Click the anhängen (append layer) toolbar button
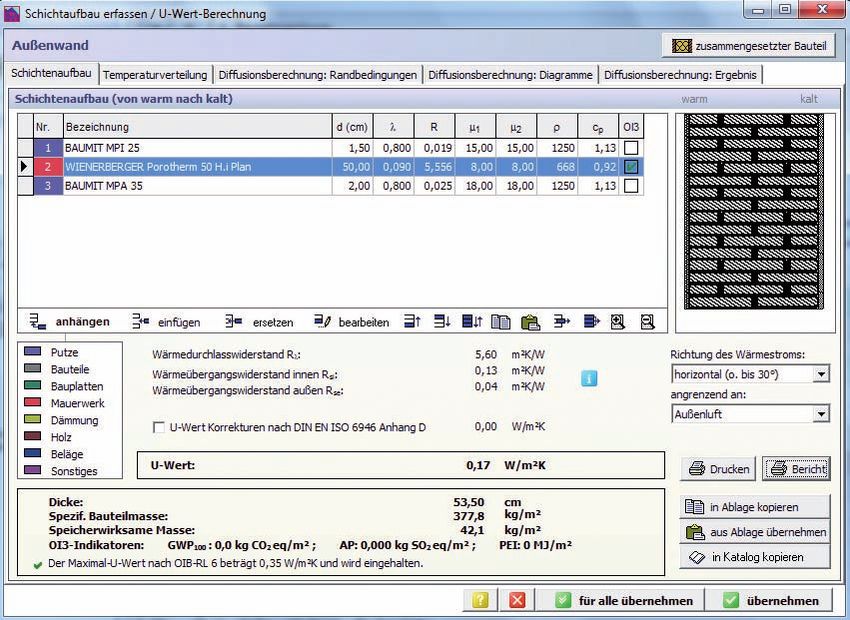 tap(69, 322)
